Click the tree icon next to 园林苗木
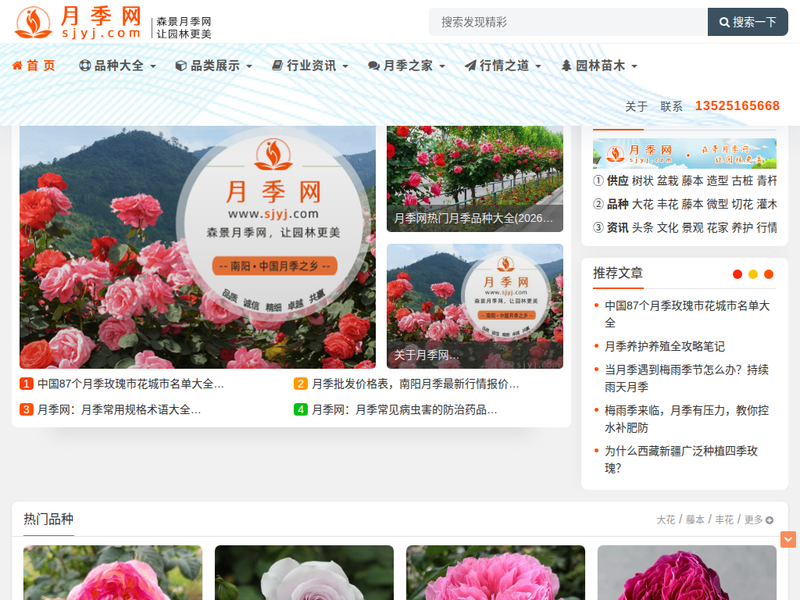This screenshot has height=600, width=800. (x=566, y=65)
